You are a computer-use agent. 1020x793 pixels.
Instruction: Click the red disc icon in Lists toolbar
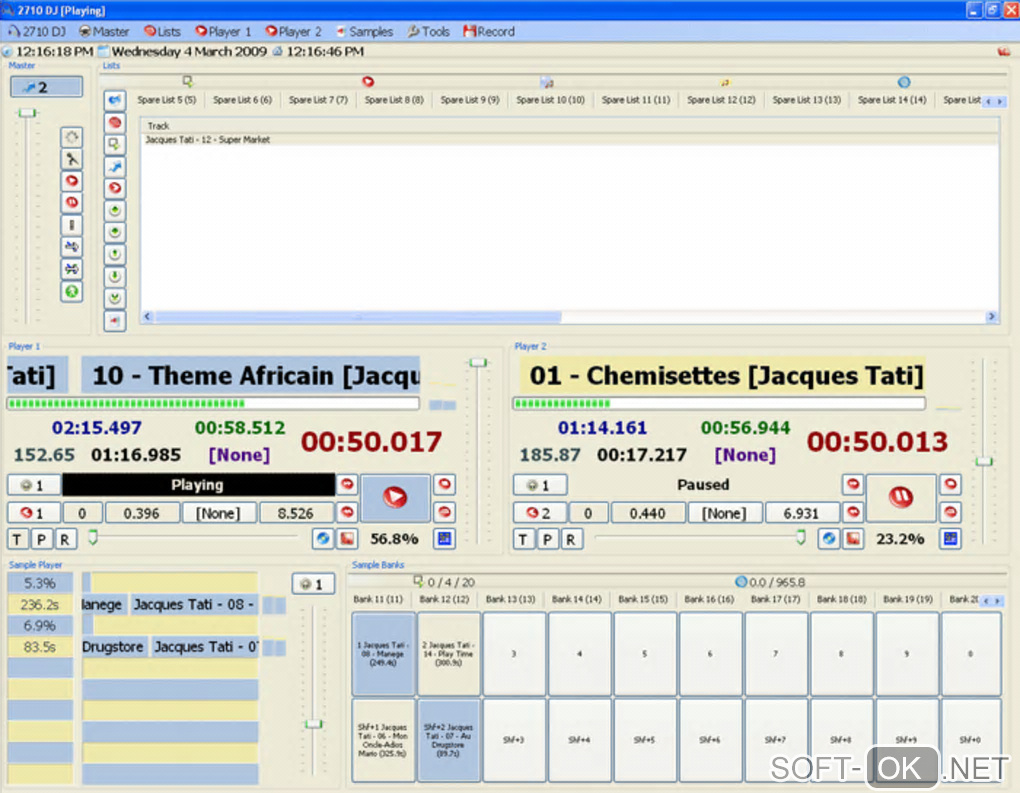click(114, 122)
